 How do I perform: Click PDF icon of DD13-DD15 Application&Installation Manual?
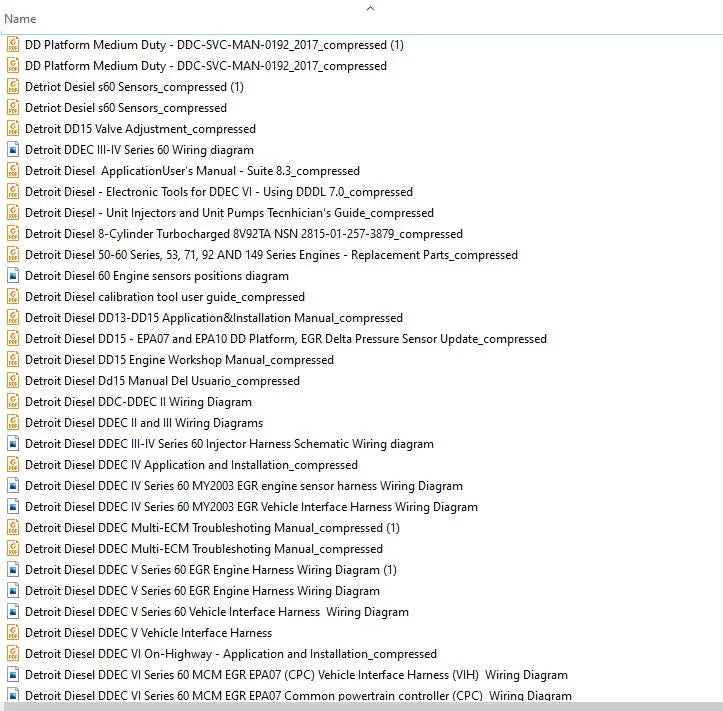13,318
